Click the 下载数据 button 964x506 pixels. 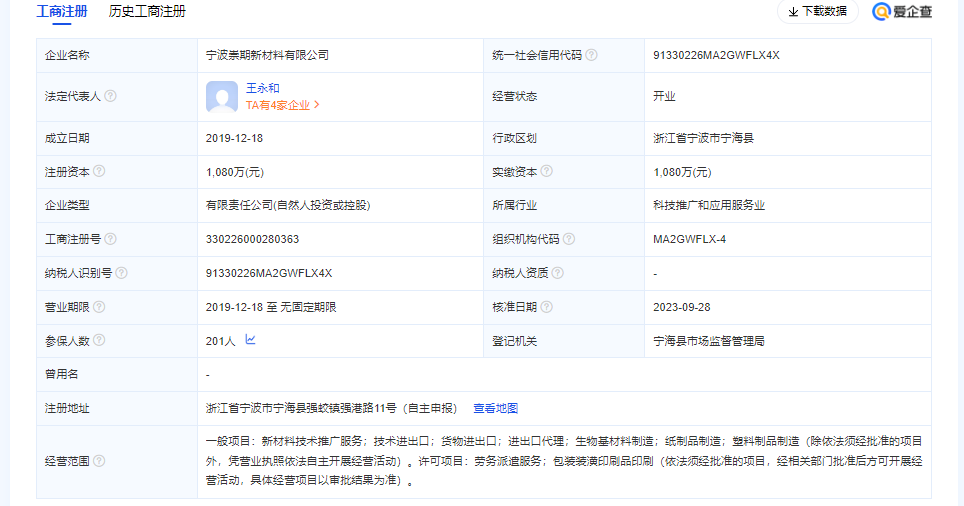point(818,12)
